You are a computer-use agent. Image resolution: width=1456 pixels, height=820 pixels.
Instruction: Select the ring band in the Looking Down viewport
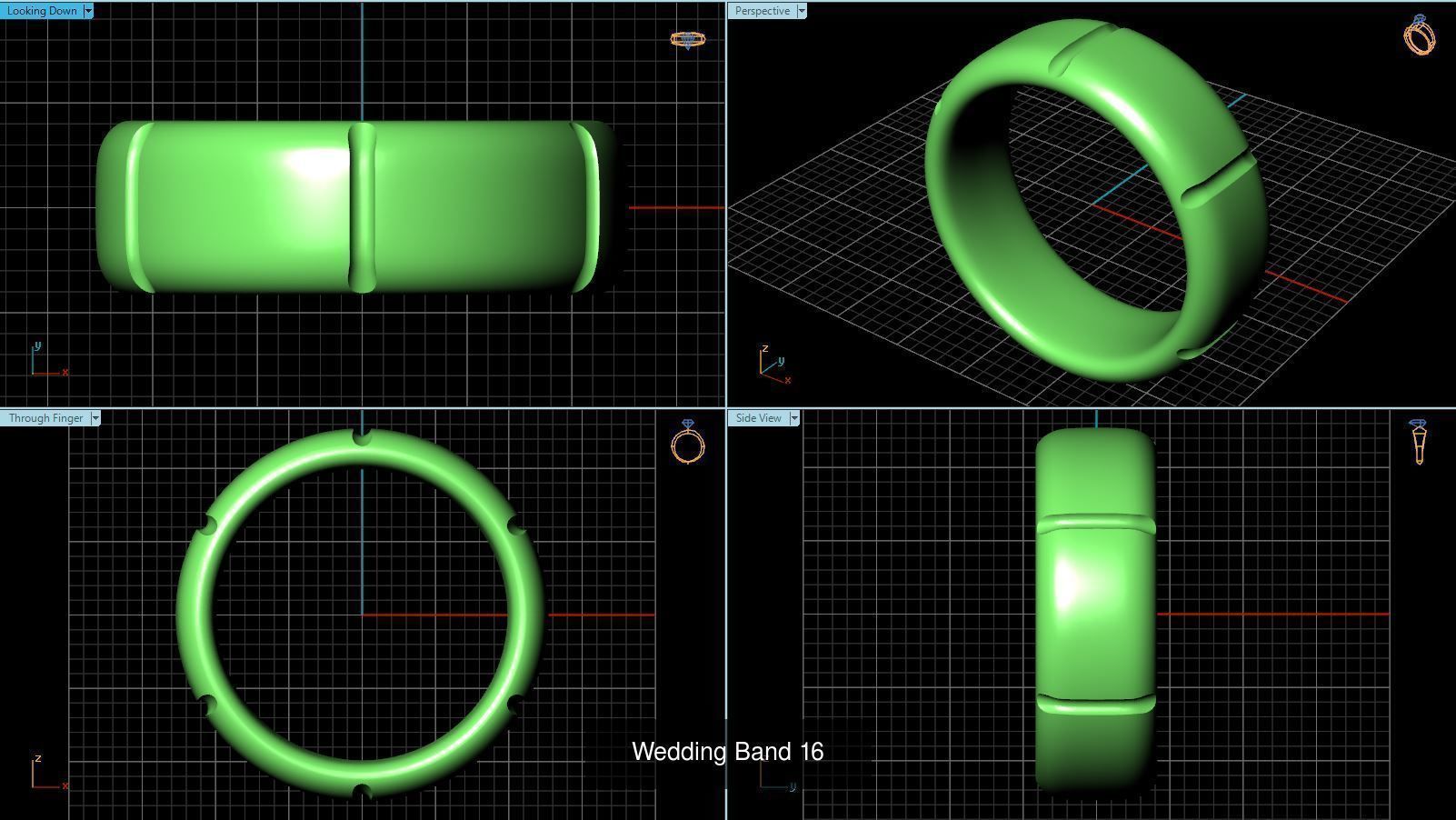[356, 207]
